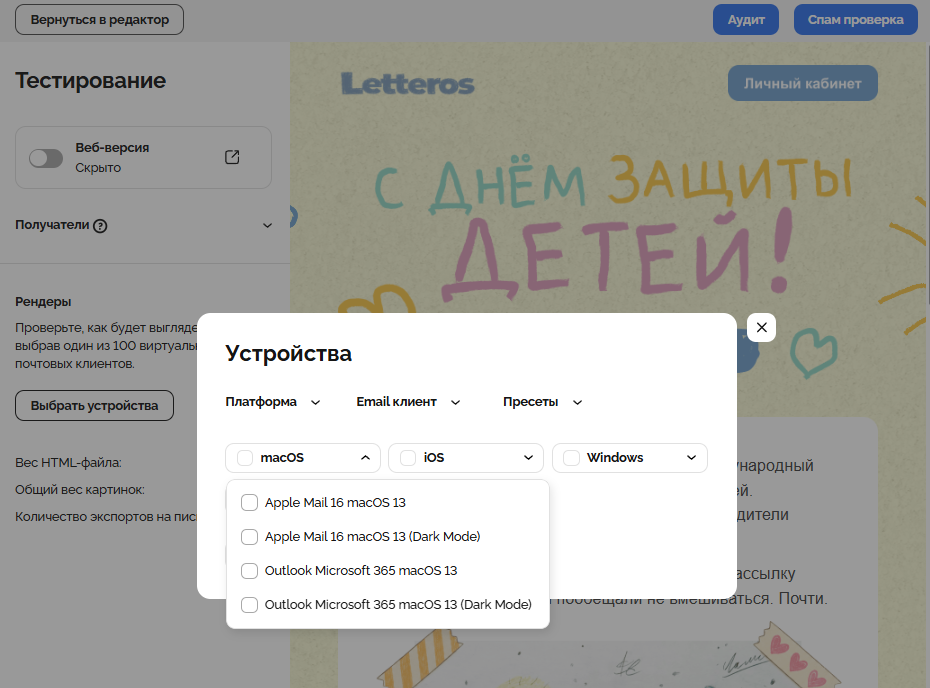The image size is (930, 688).
Task: Open the Пресеты dropdown
Action: pos(543,402)
